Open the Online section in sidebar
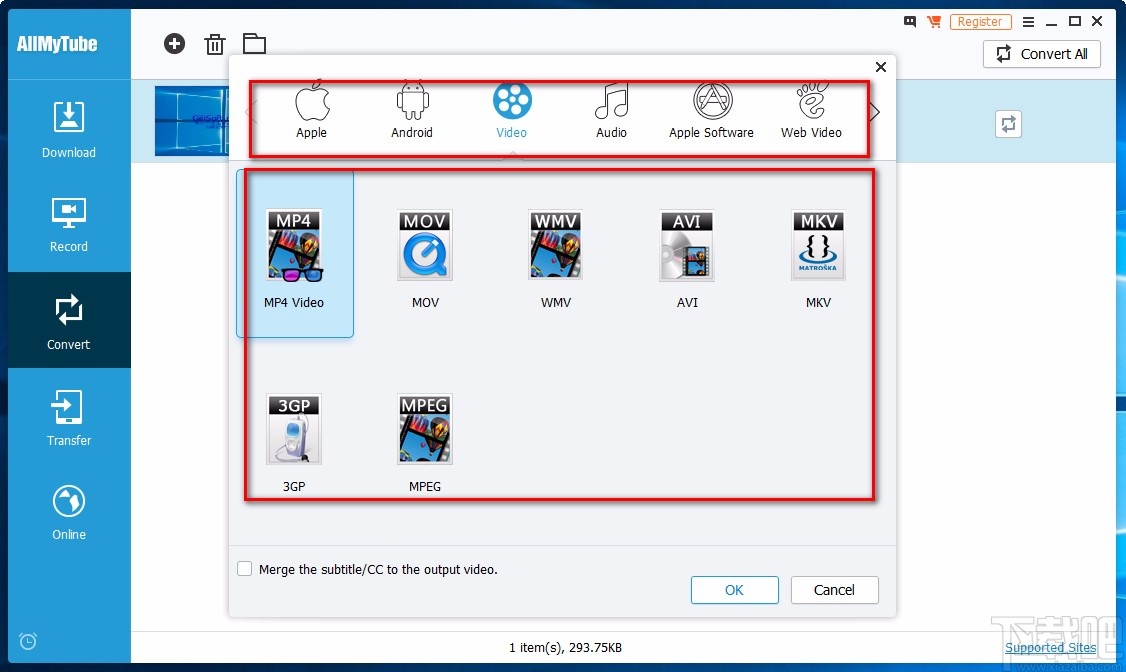Screen dimensions: 1126x672 click(69, 513)
